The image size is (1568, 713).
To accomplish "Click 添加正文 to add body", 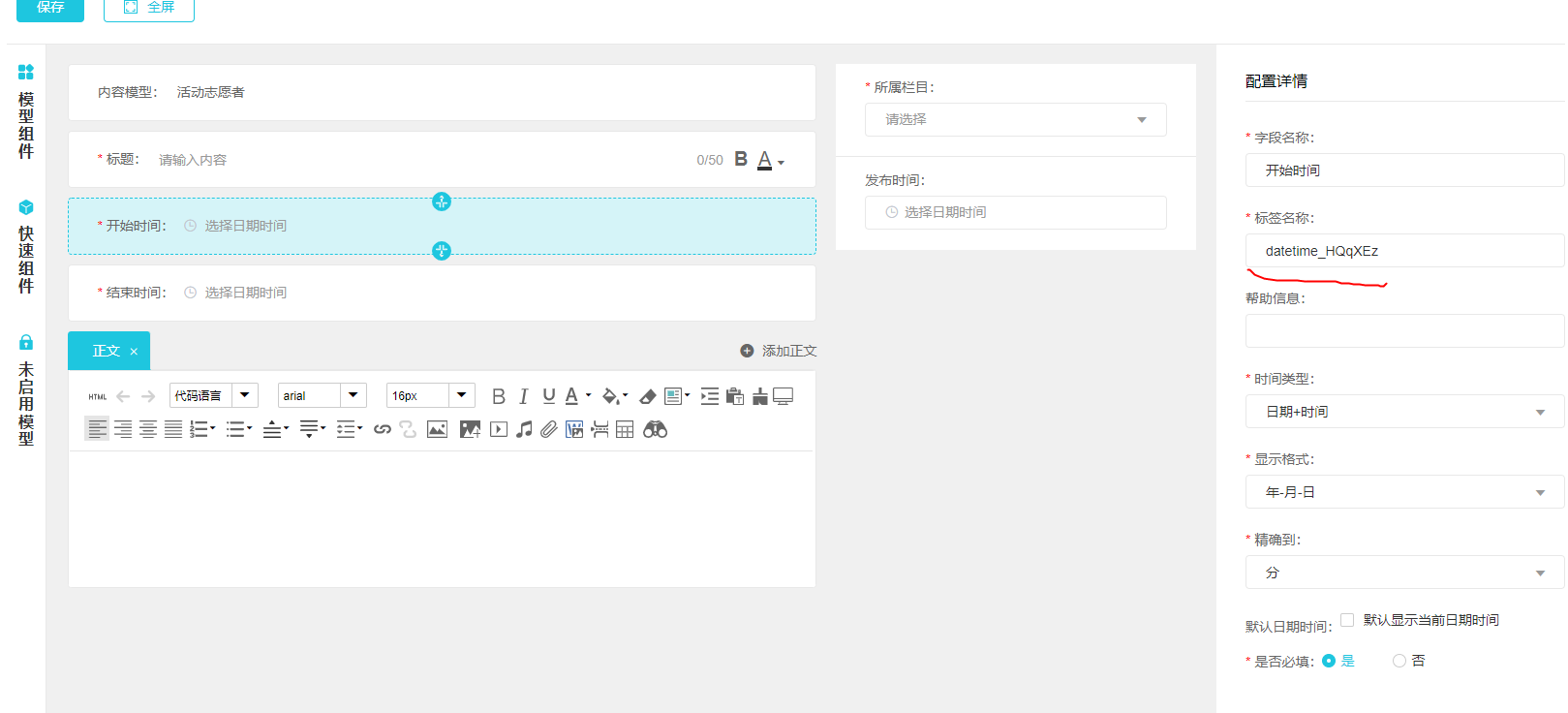I will tap(779, 351).
